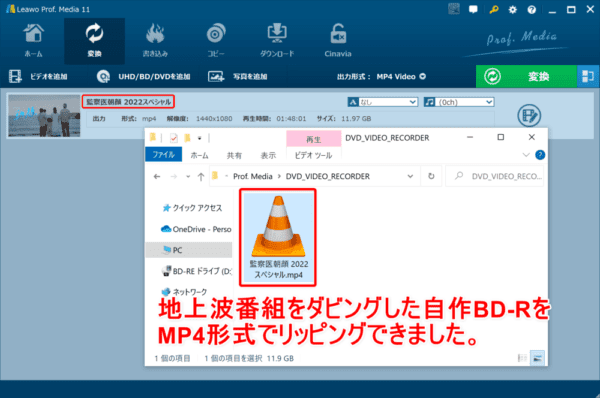Switch to the ホーム ribbon tab in Explorer
The image size is (600, 398).
(199, 155)
